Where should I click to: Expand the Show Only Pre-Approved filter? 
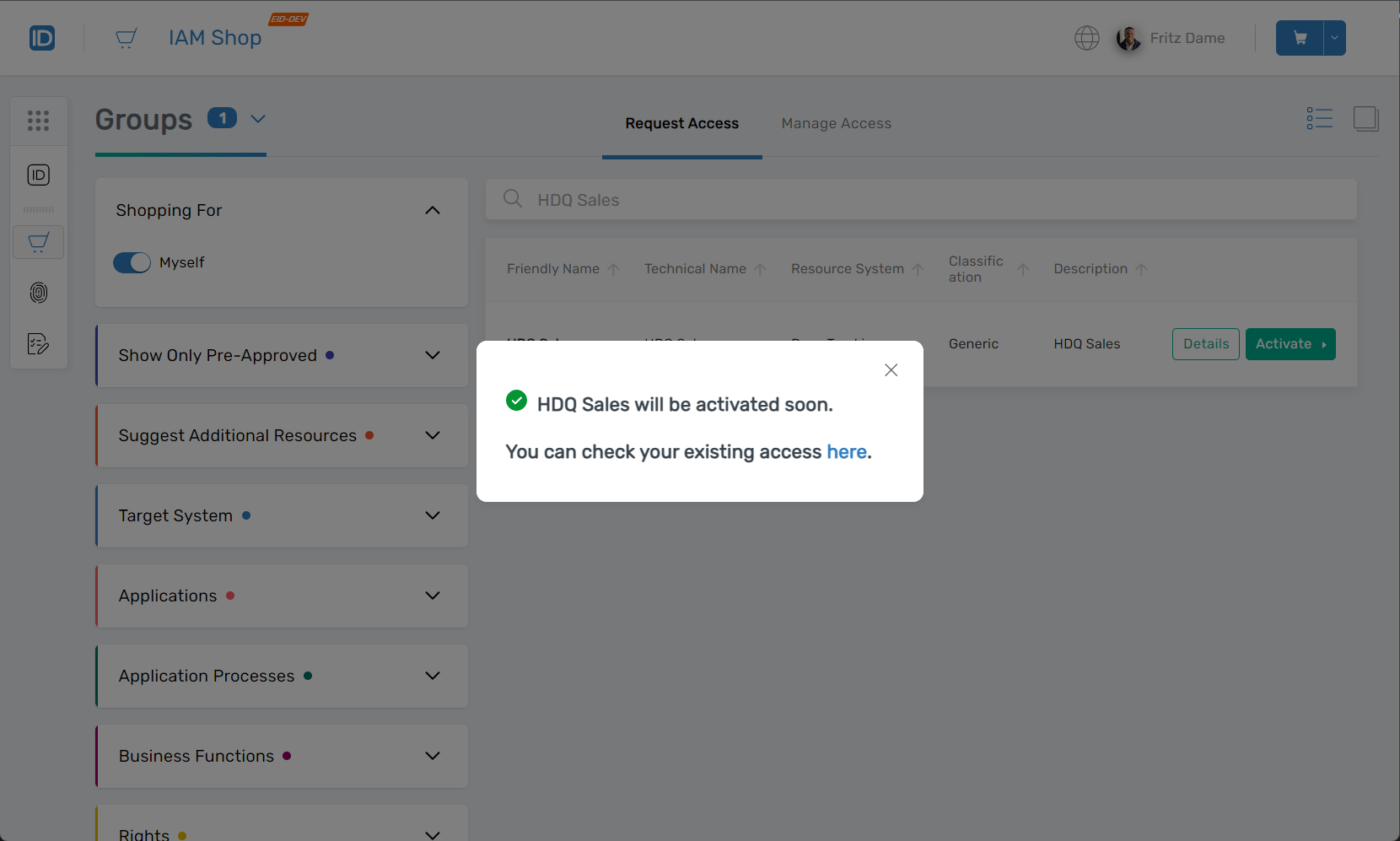click(433, 355)
